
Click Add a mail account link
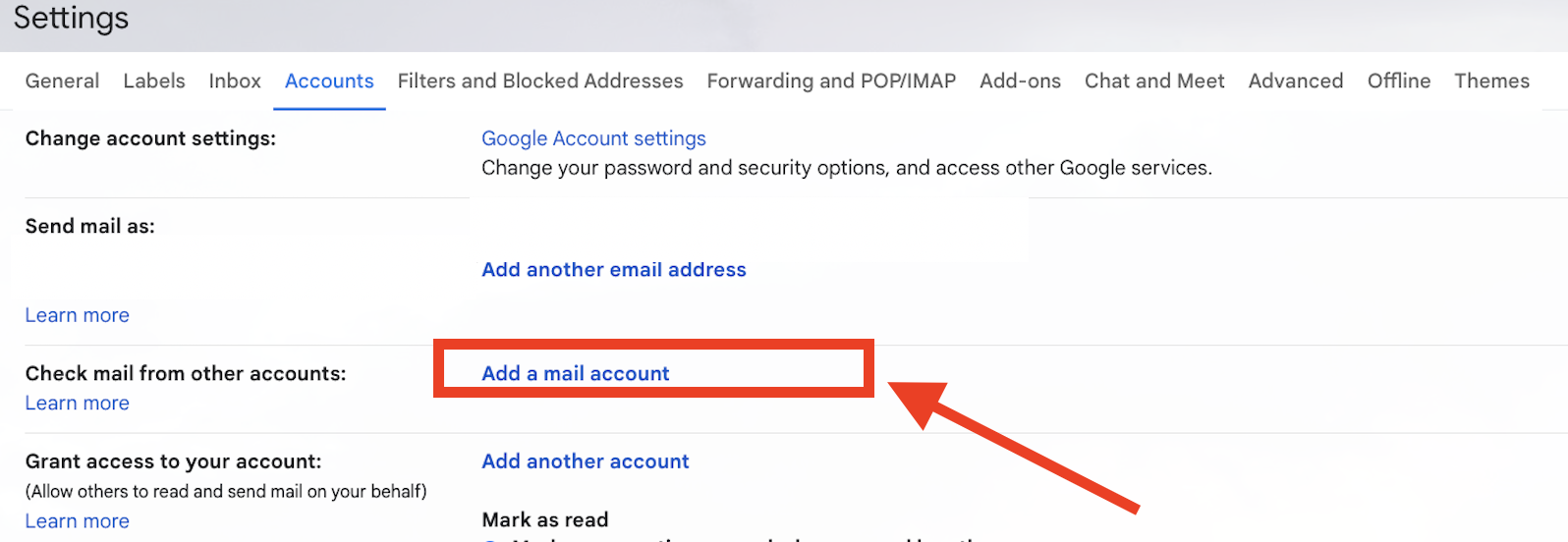[x=576, y=373]
